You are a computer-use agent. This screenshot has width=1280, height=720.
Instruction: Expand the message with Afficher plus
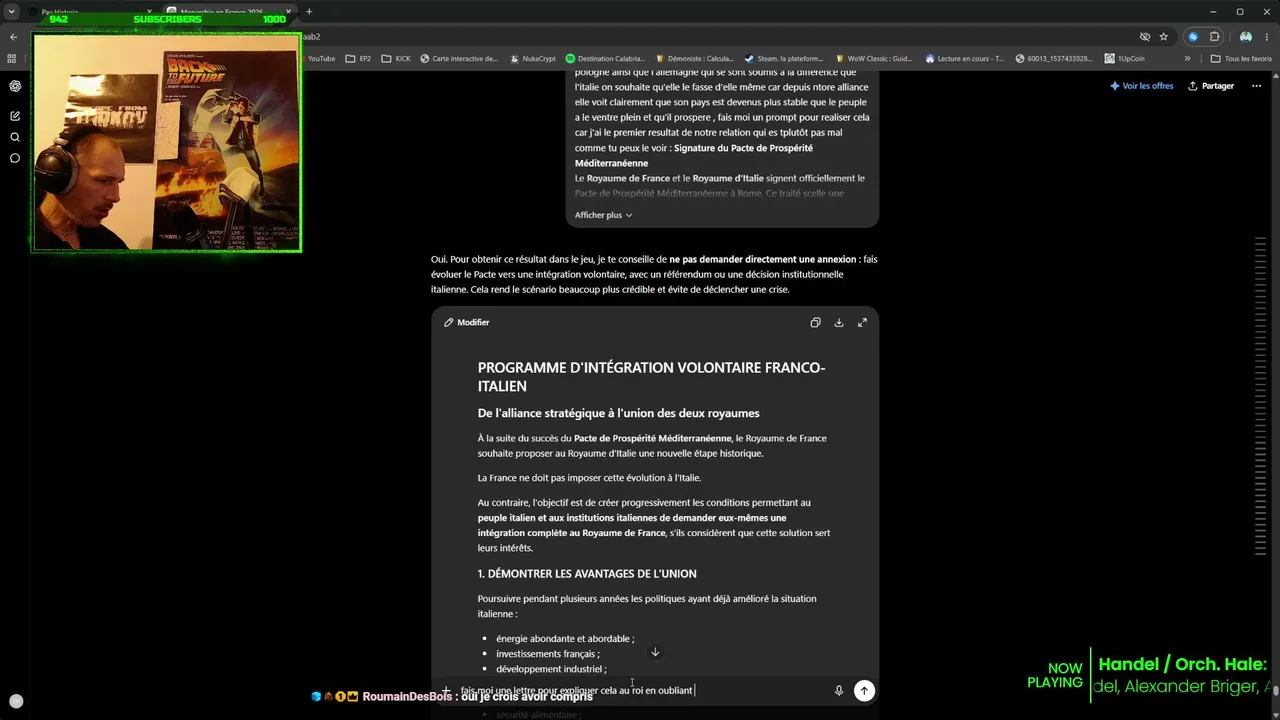pyautogui.click(x=603, y=215)
